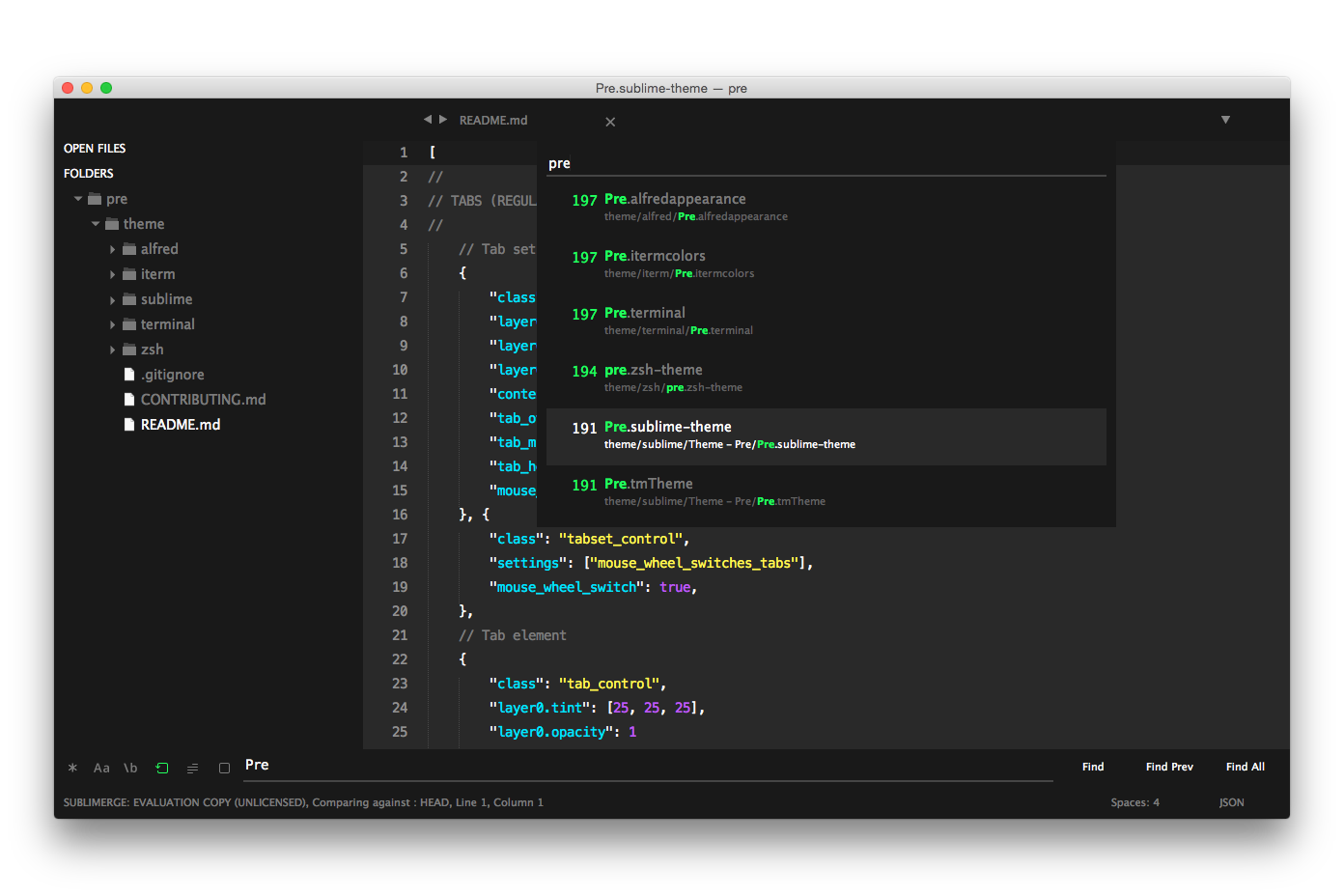Click the zsh folder icon
1344x896 pixels.
129,350
